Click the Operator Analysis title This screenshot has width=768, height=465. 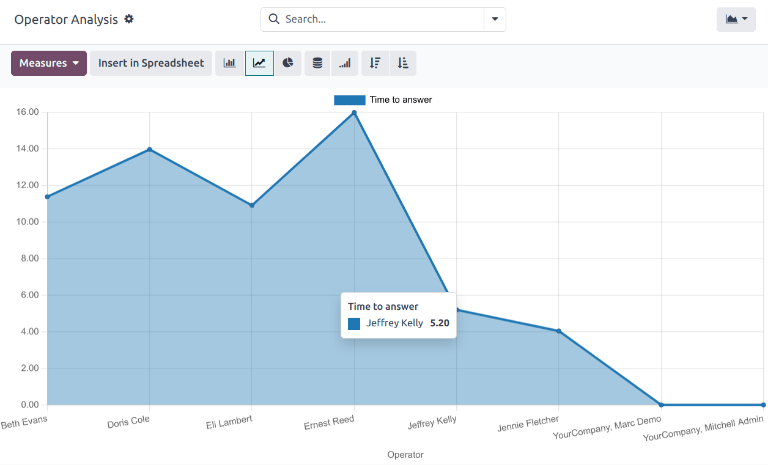(x=65, y=19)
